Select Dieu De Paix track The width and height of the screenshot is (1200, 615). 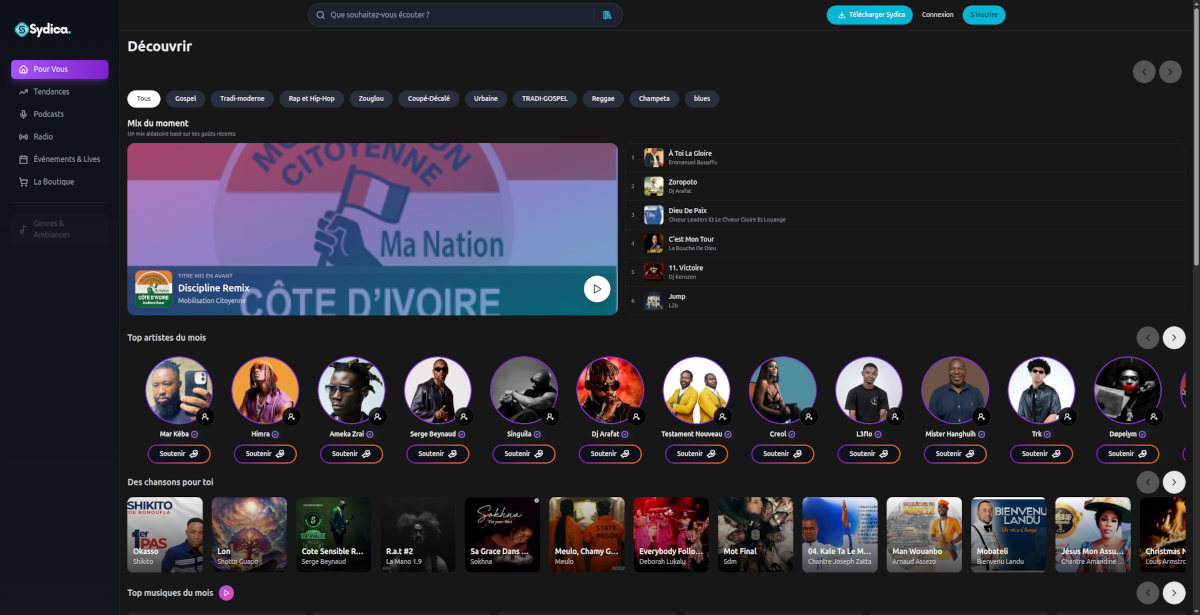point(905,214)
